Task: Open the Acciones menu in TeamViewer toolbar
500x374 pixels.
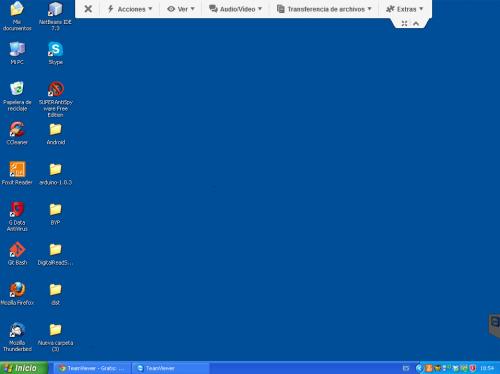Action: (x=130, y=9)
